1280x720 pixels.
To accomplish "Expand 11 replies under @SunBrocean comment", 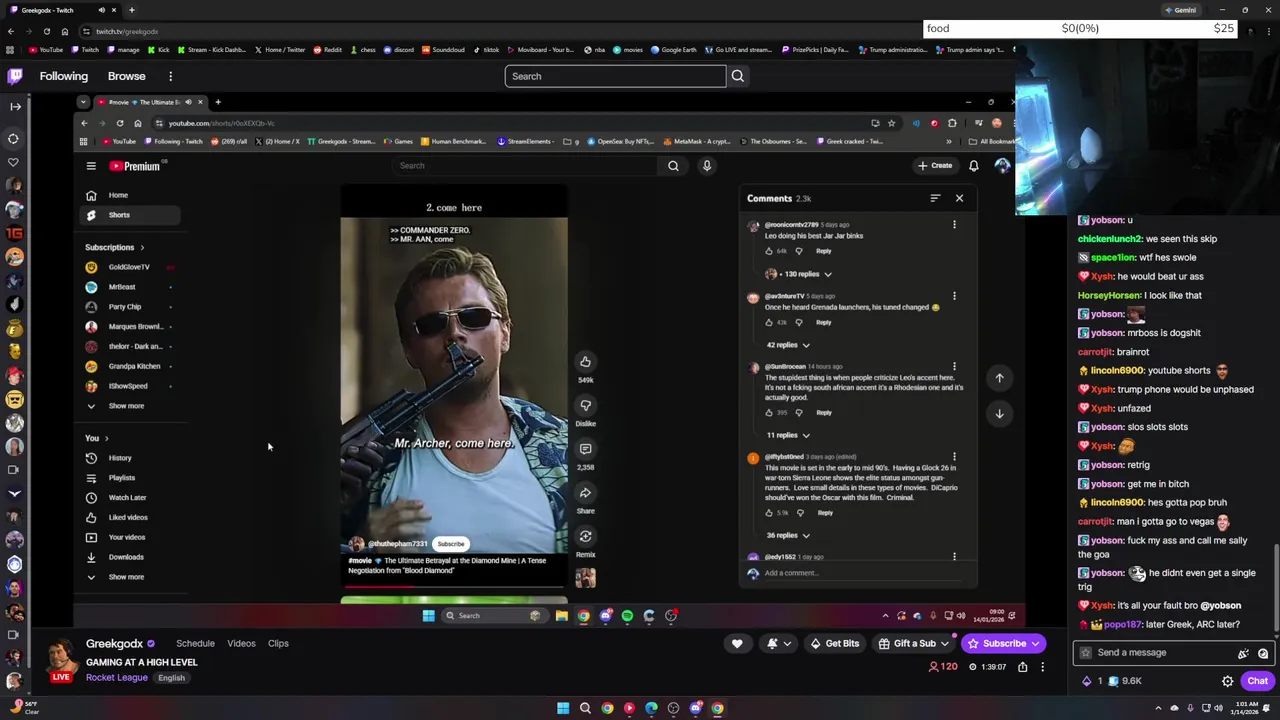I will [788, 435].
